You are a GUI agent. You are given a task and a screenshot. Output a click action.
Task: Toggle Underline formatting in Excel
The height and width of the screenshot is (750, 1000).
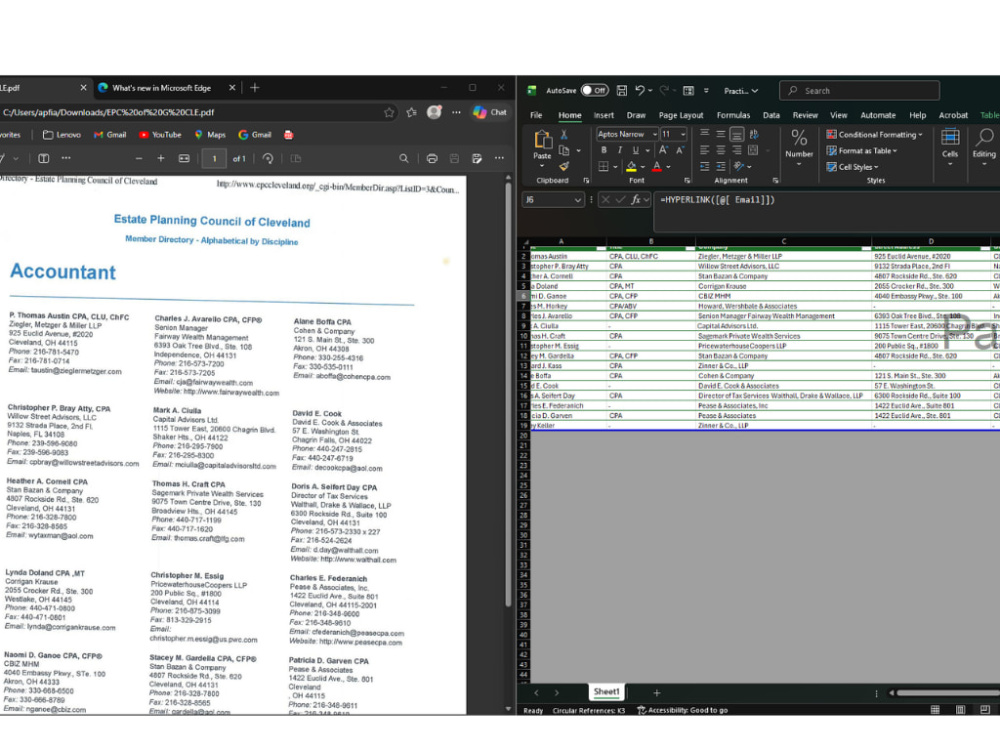(x=635, y=151)
